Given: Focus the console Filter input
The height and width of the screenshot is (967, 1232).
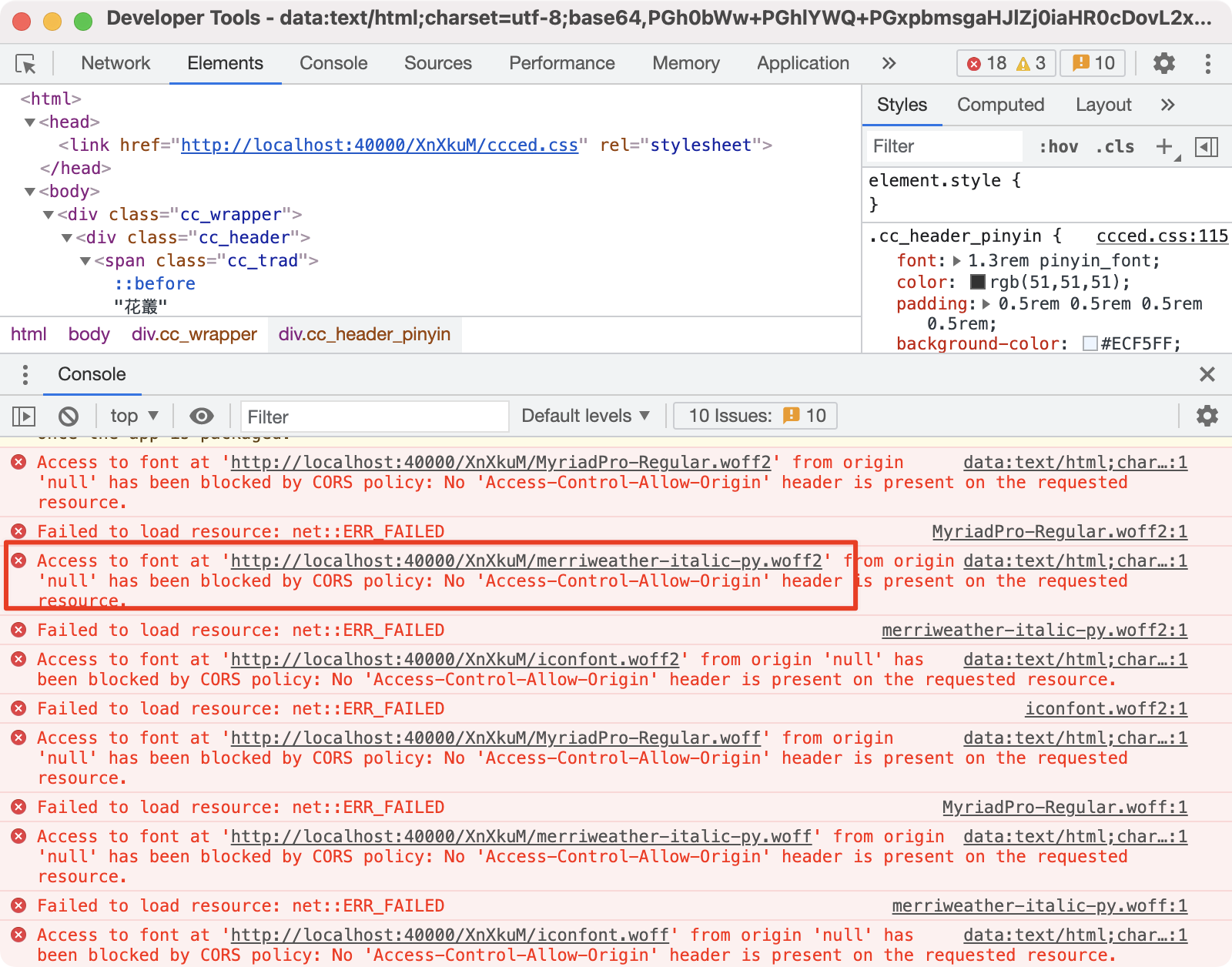Looking at the screenshot, I should pos(374,417).
